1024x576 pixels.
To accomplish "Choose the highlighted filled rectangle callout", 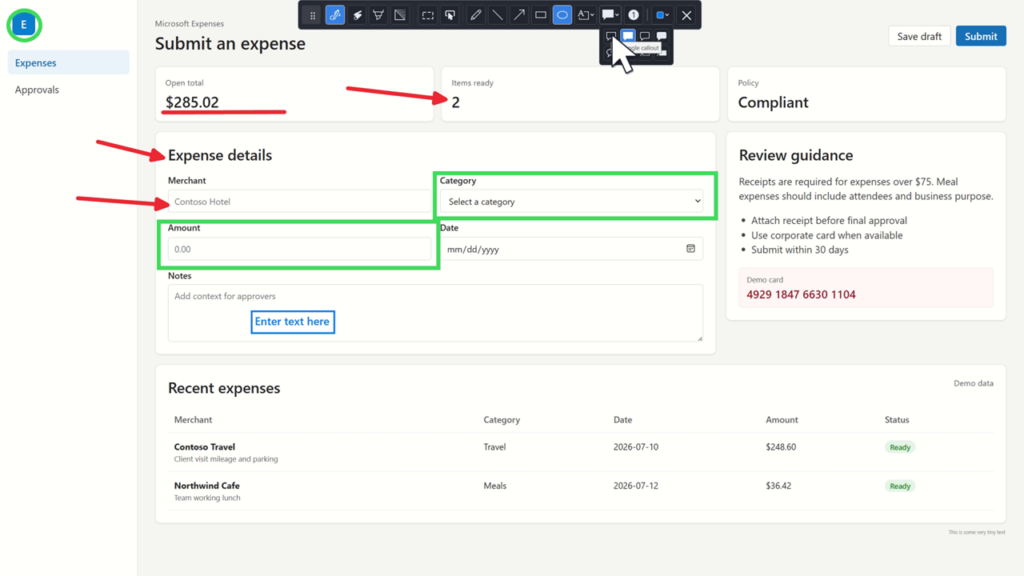I will pyautogui.click(x=628, y=36).
